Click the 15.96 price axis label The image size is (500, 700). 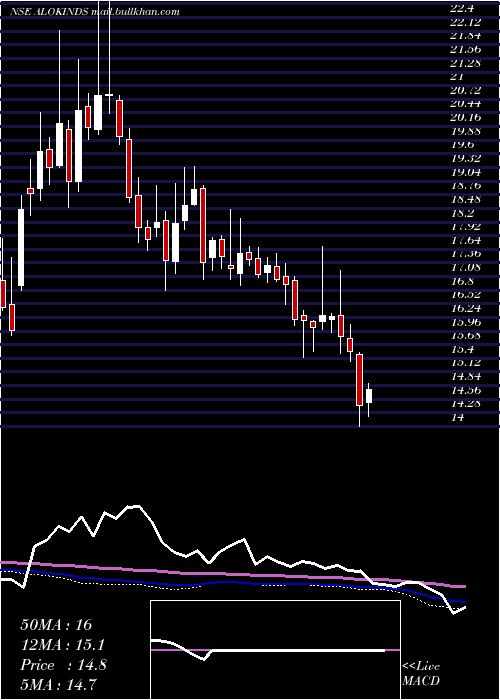(465, 322)
